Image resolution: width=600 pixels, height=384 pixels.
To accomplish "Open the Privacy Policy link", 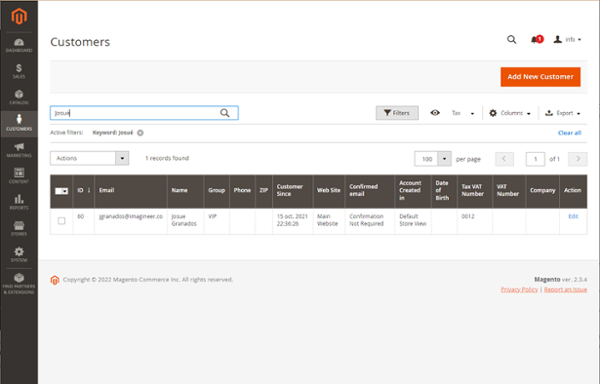I will pos(519,290).
